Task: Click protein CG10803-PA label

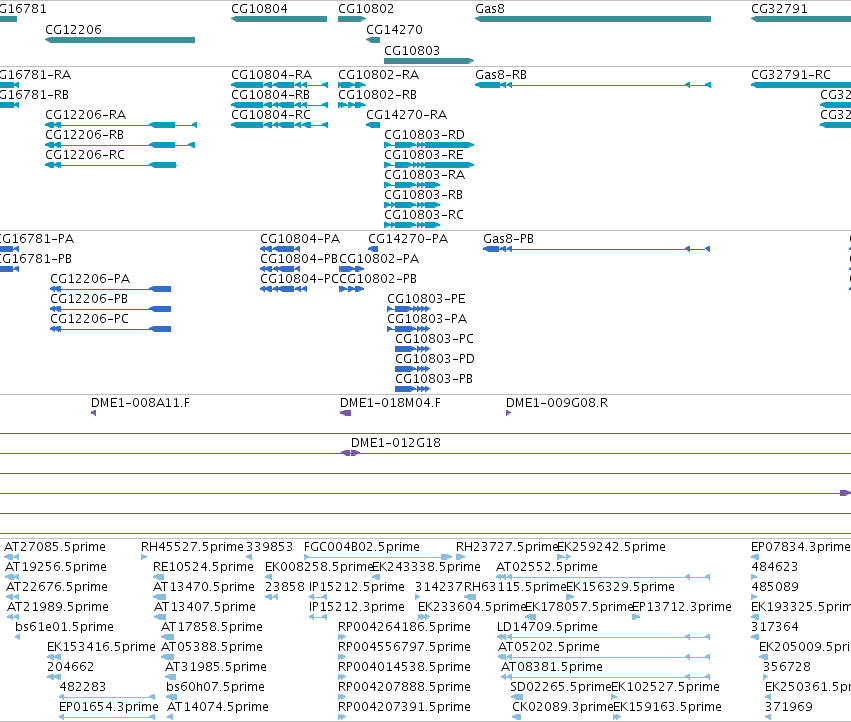Action: click(427, 319)
